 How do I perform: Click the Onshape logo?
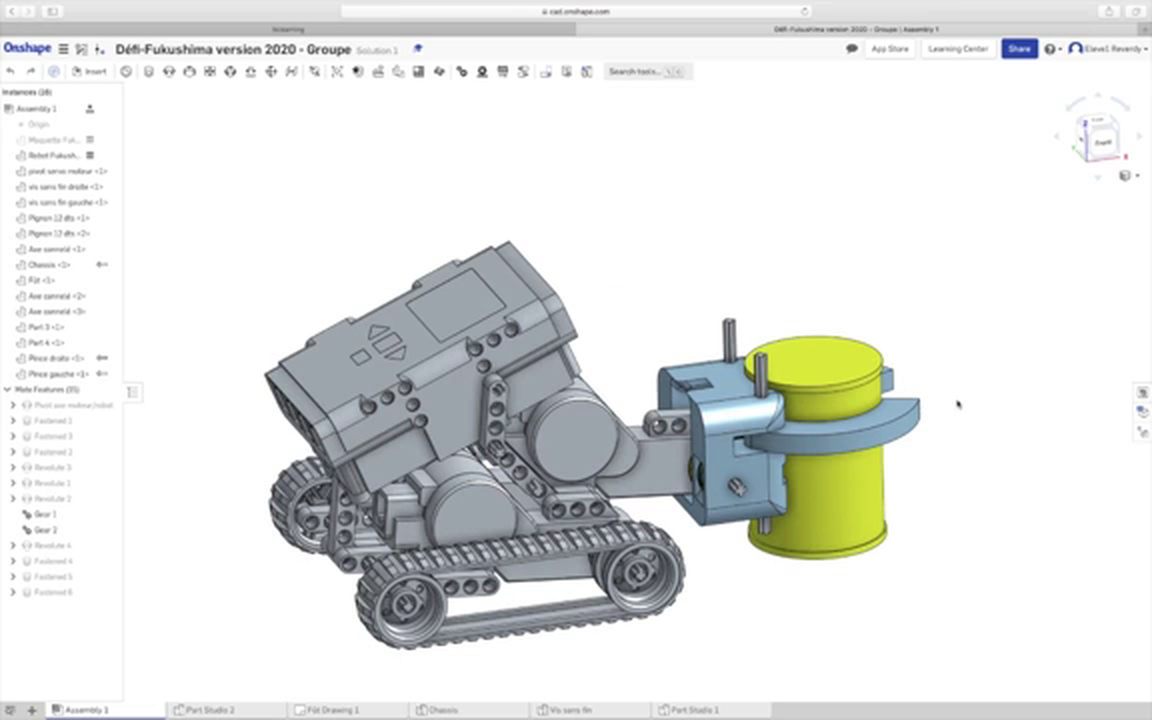(x=27, y=48)
